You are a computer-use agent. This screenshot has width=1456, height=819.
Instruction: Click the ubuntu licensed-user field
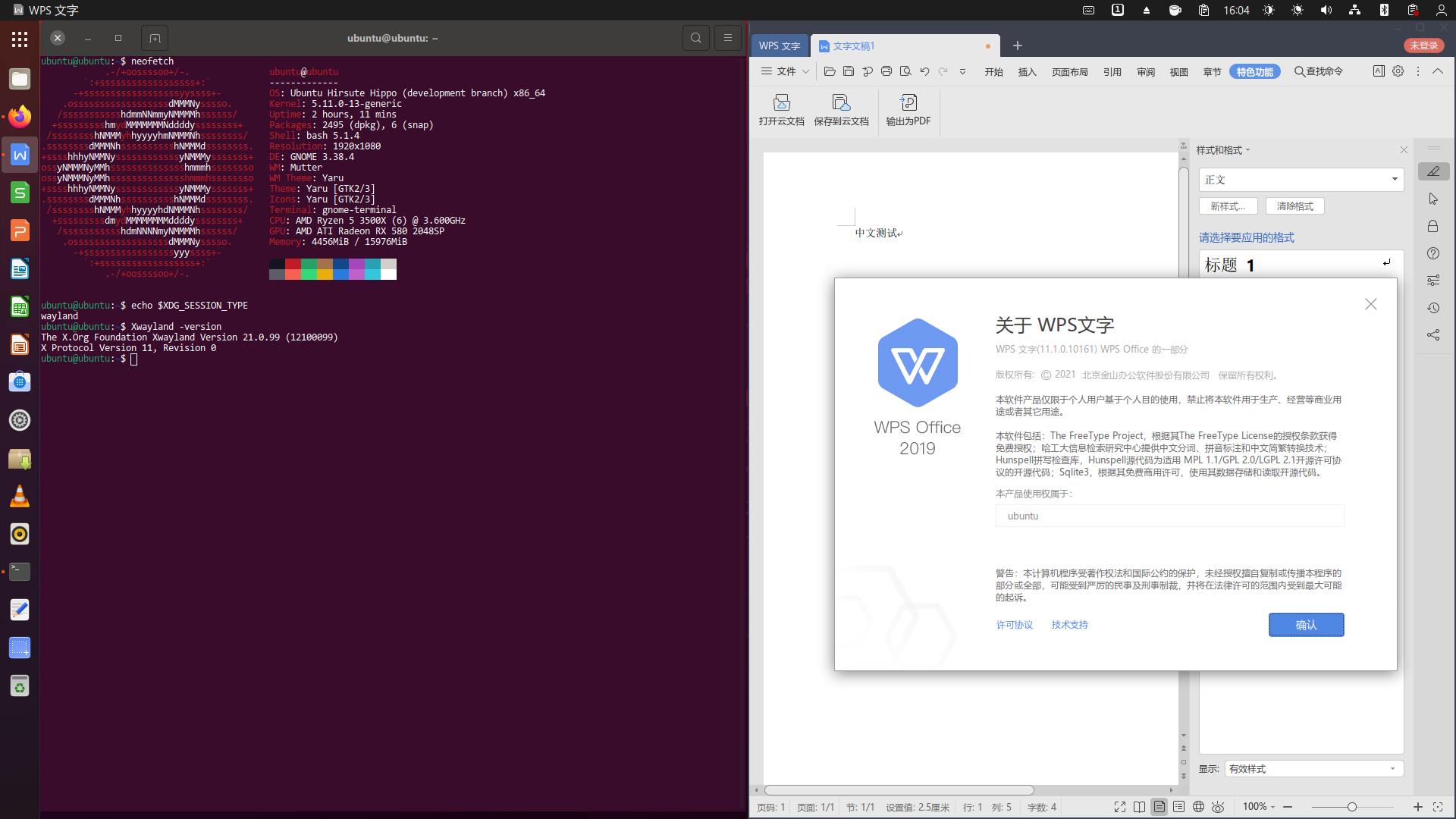point(1169,516)
